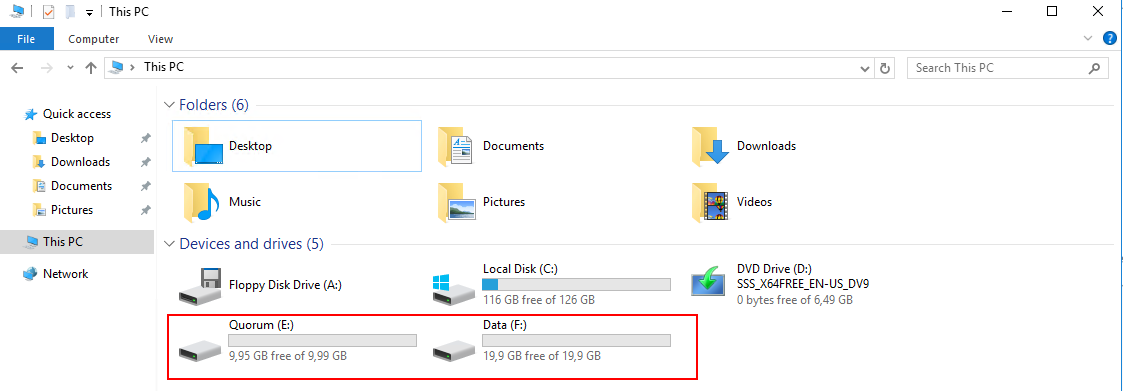The width and height of the screenshot is (1123, 391).
Task: Click the '19,9 GB free of 19,9 GB' text
Action: point(541,355)
